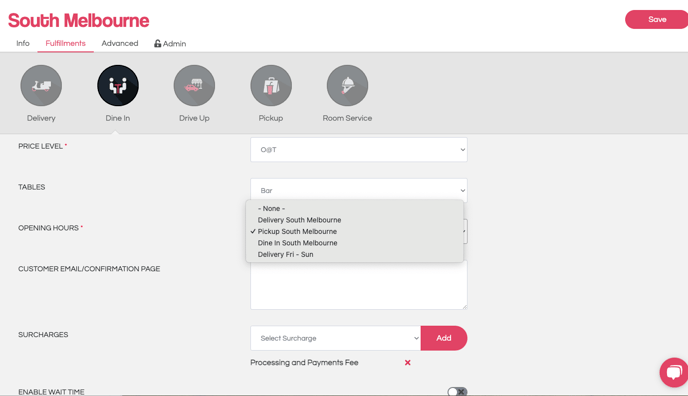This screenshot has width=688, height=396.
Task: Click the Processing and Payments Fee text
Action: (304, 363)
